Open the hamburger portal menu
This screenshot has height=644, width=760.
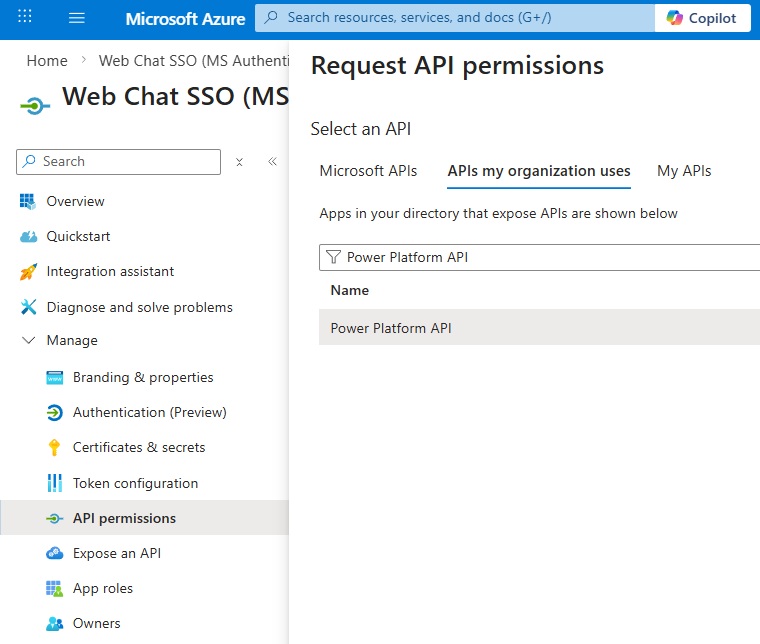77,18
